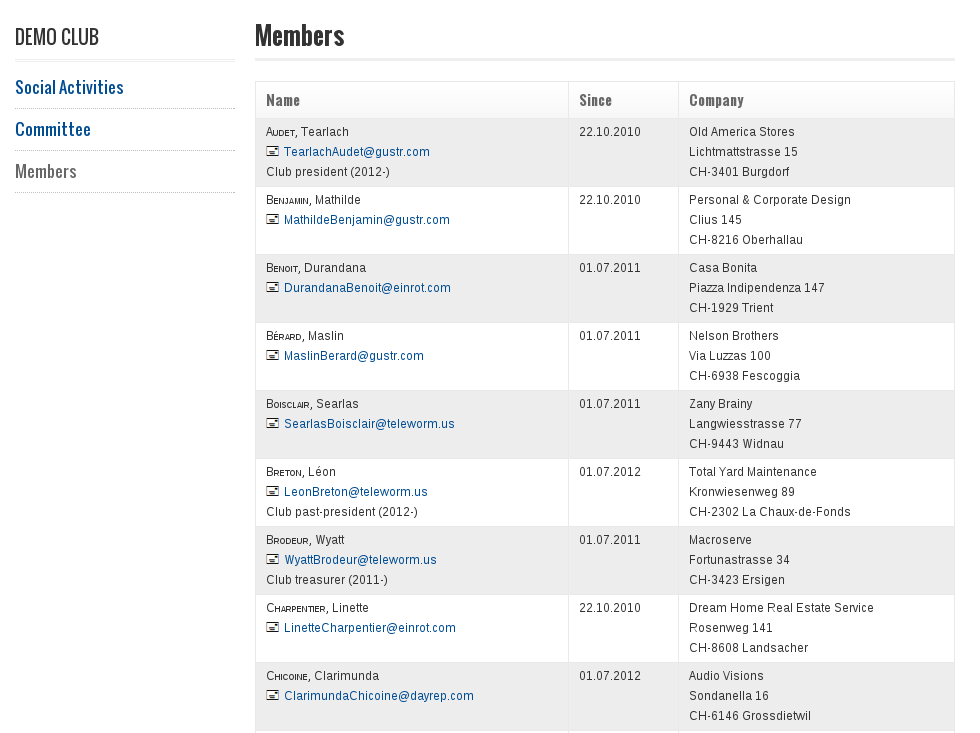Open the Social Activities page
This screenshot has width=980, height=733.
[69, 87]
